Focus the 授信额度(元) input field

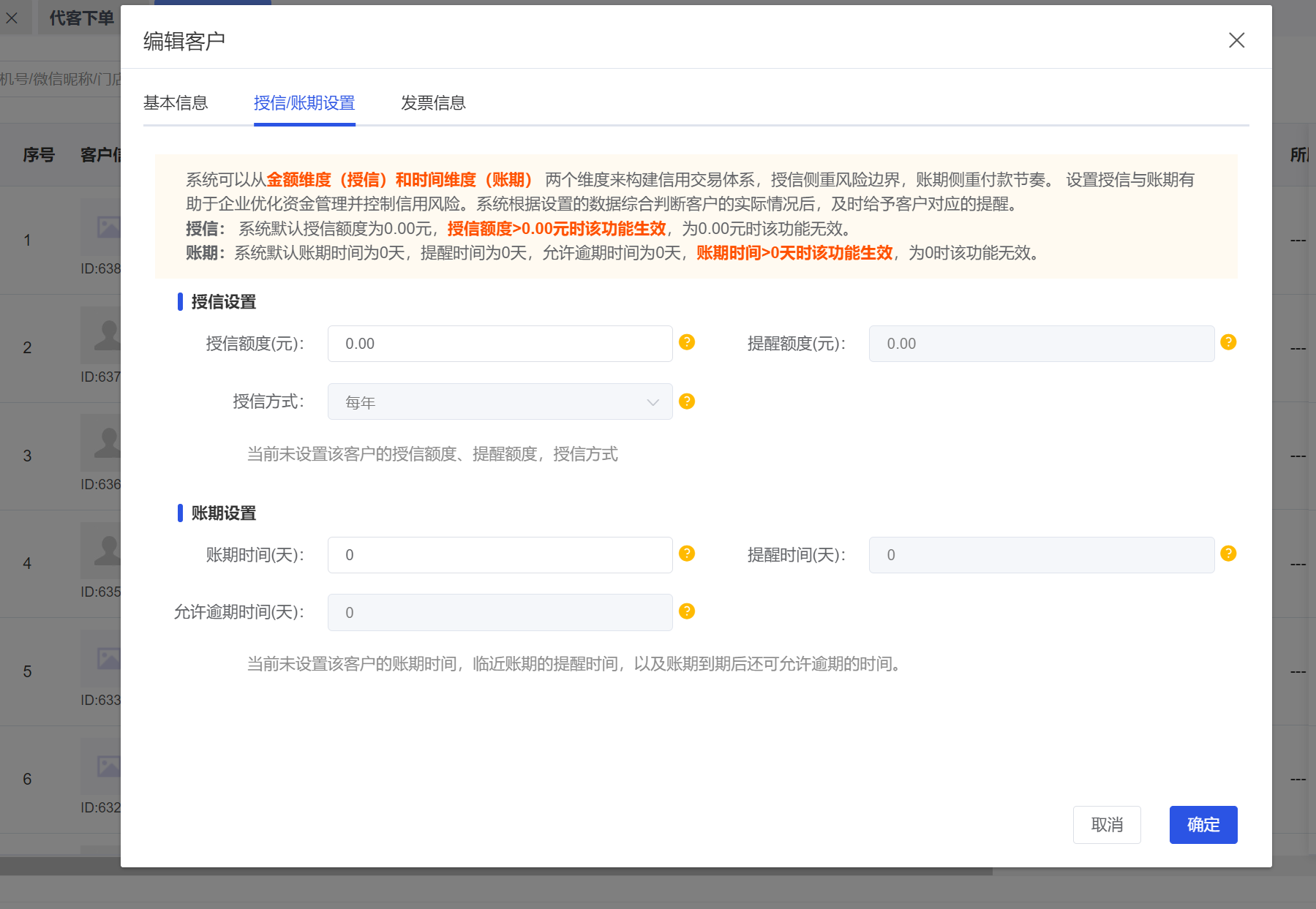point(500,344)
